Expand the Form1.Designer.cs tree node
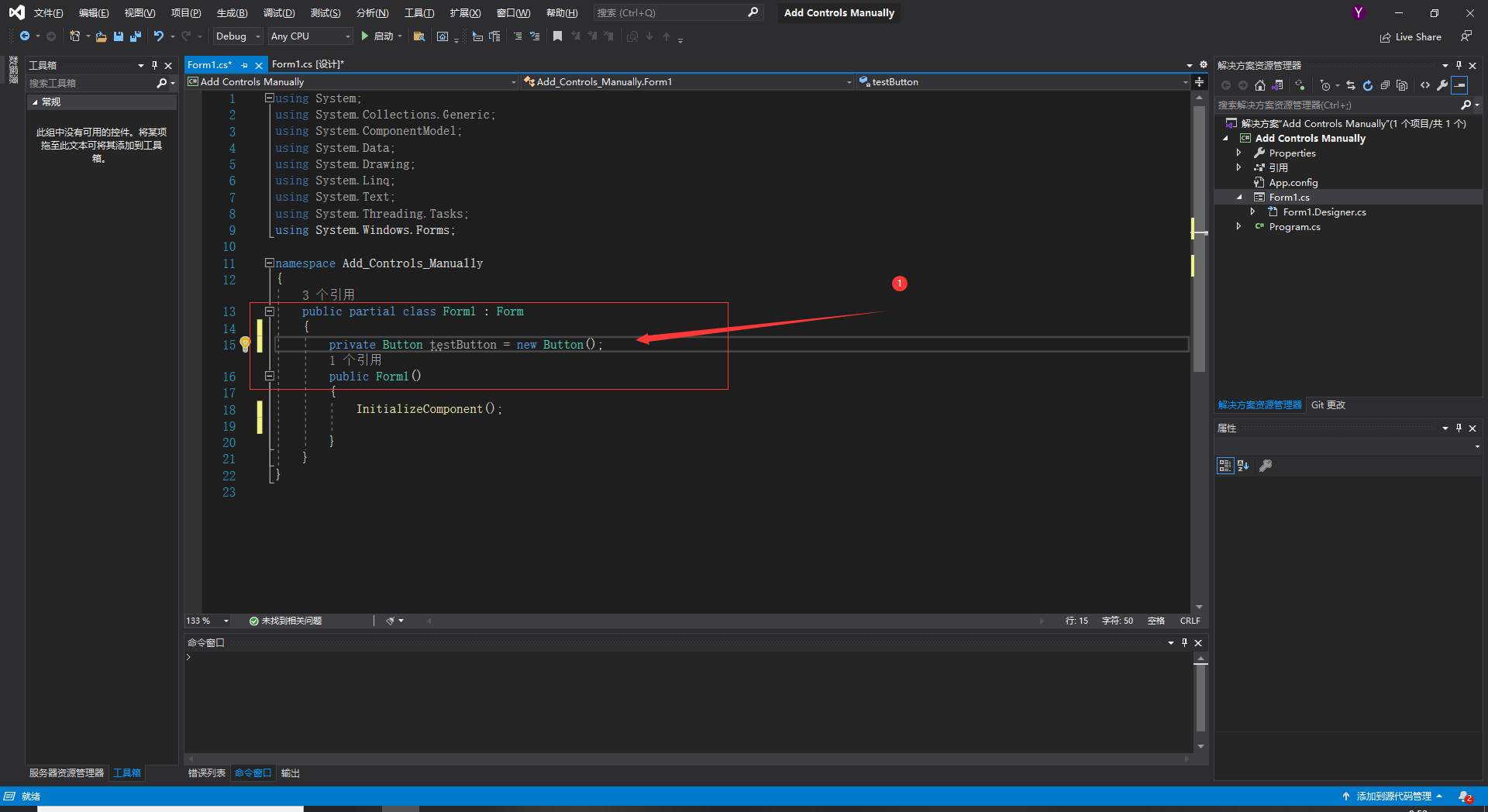The width and height of the screenshot is (1488, 812). (1251, 212)
